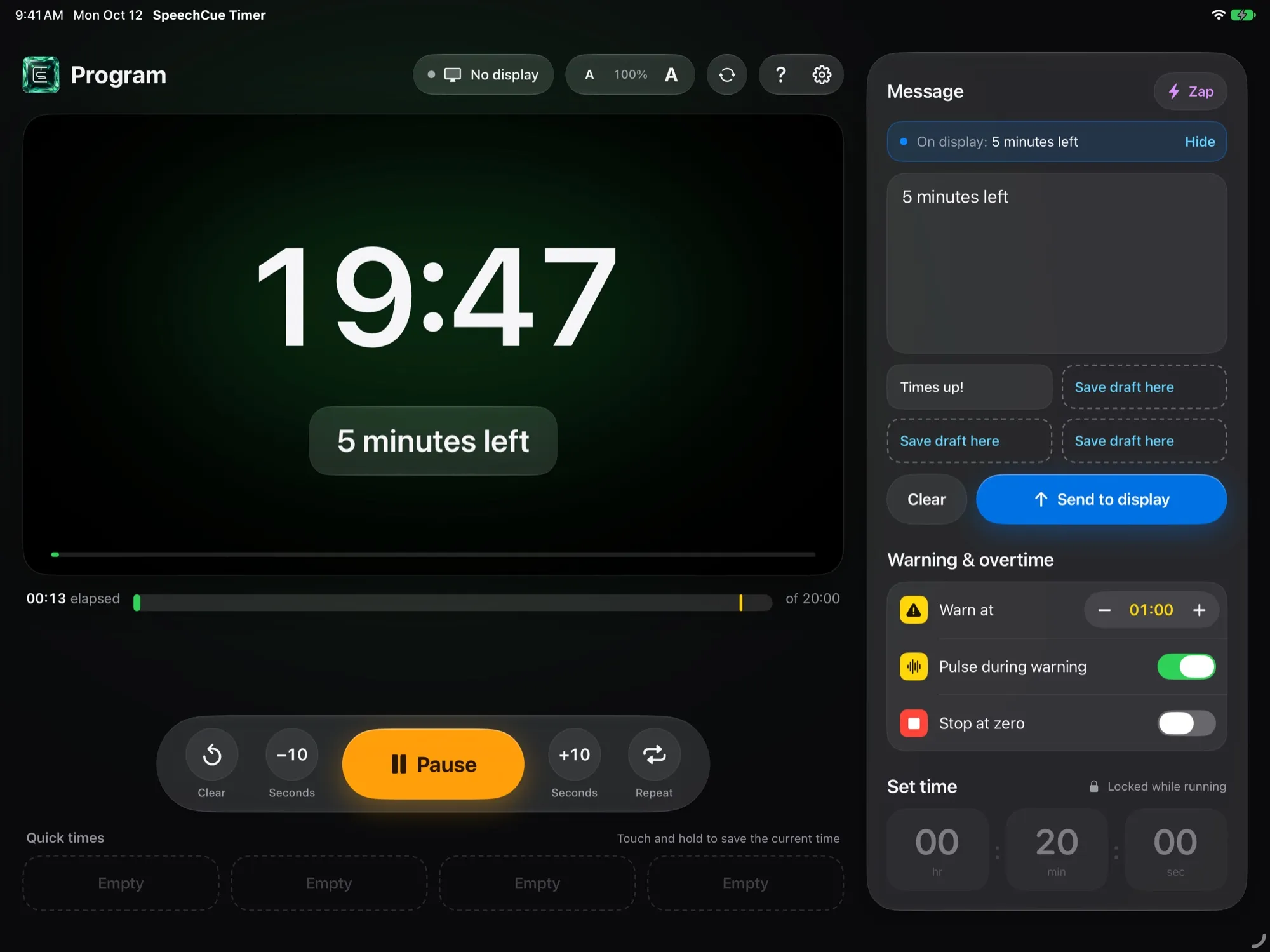1270x952 pixels.
Task: Click the 01:00 warn time value
Action: [1151, 610]
